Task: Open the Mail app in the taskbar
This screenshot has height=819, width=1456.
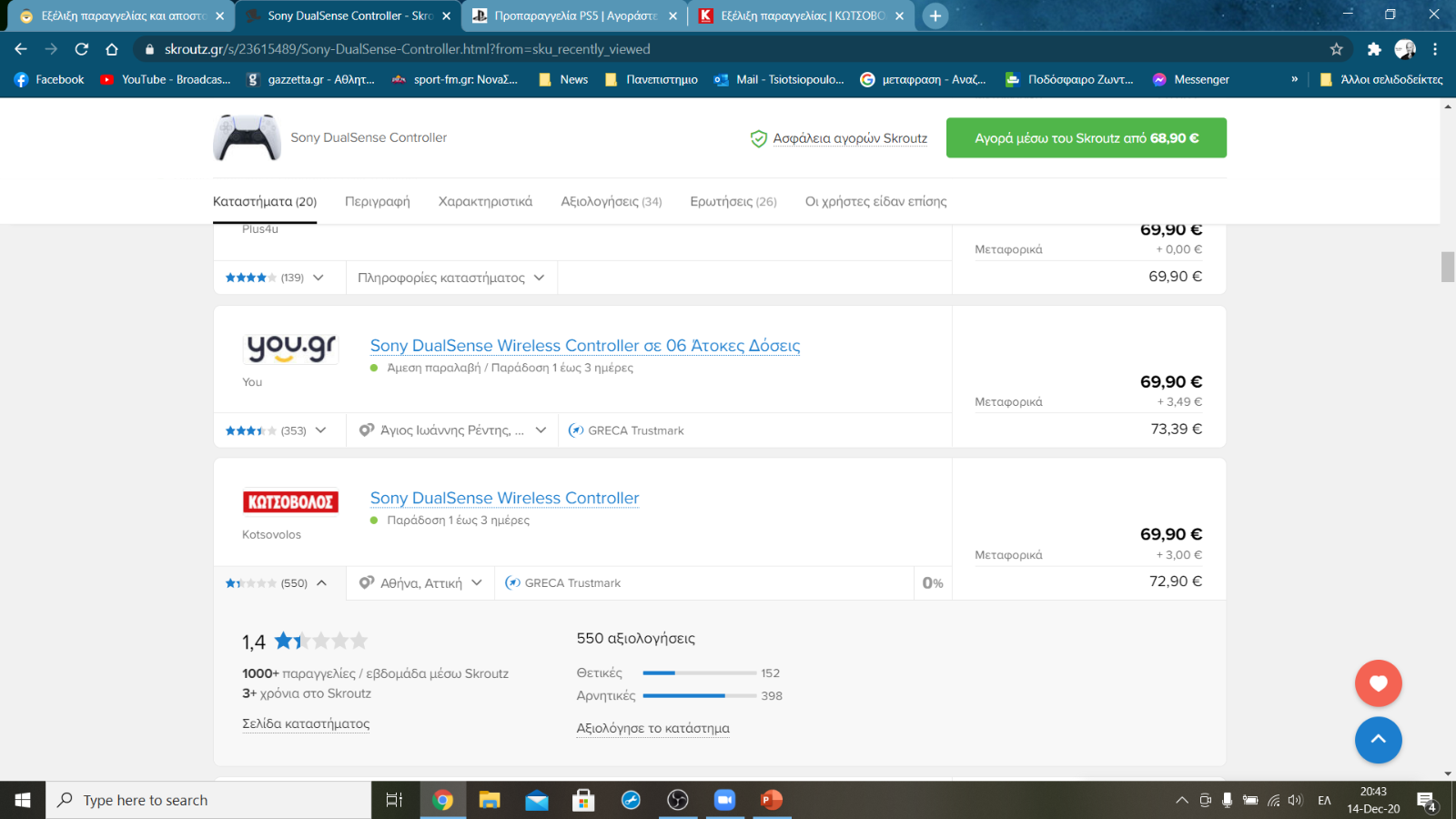Action: [x=537, y=800]
